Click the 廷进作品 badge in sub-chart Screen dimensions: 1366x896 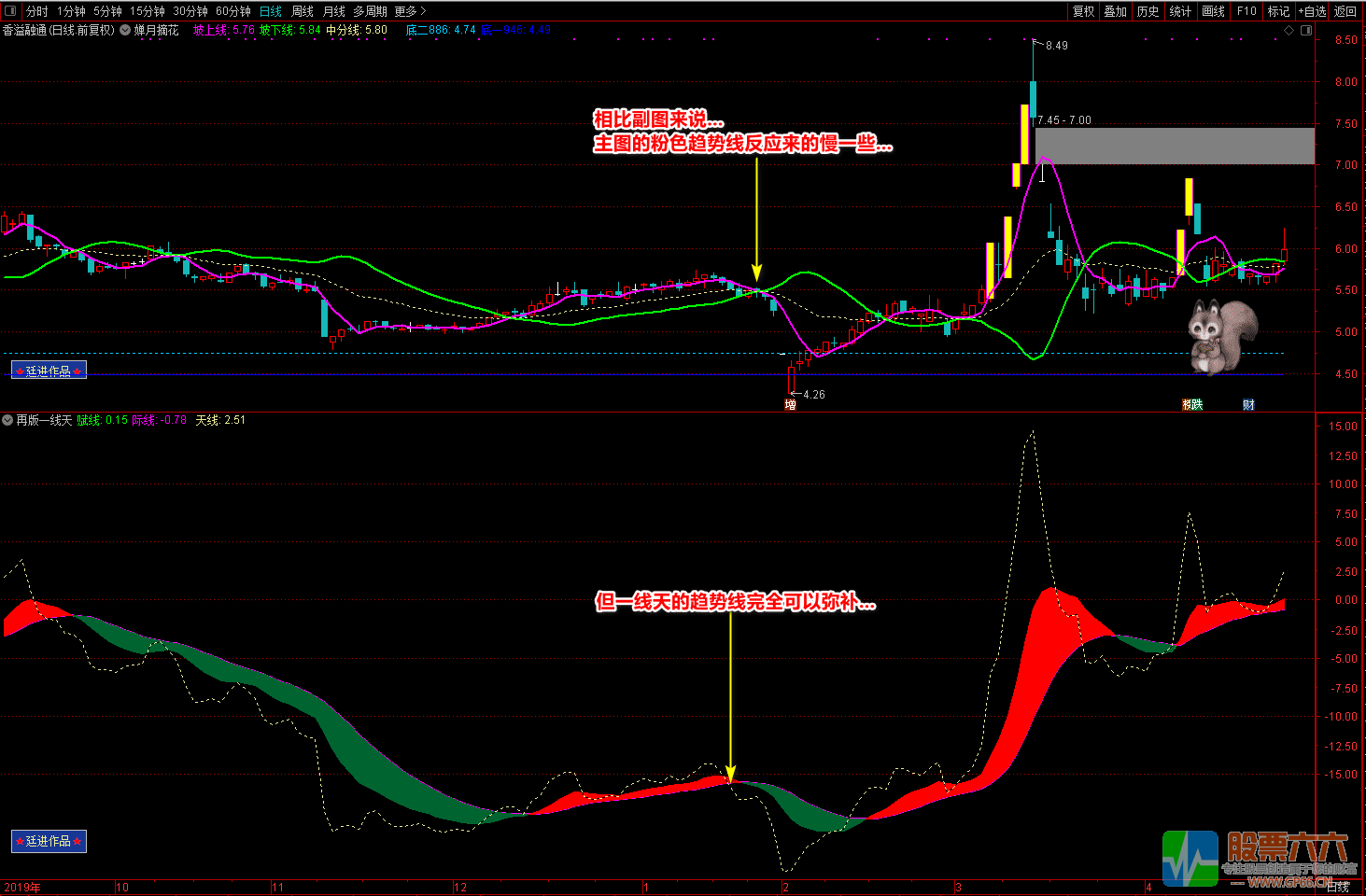pyautogui.click(x=49, y=841)
